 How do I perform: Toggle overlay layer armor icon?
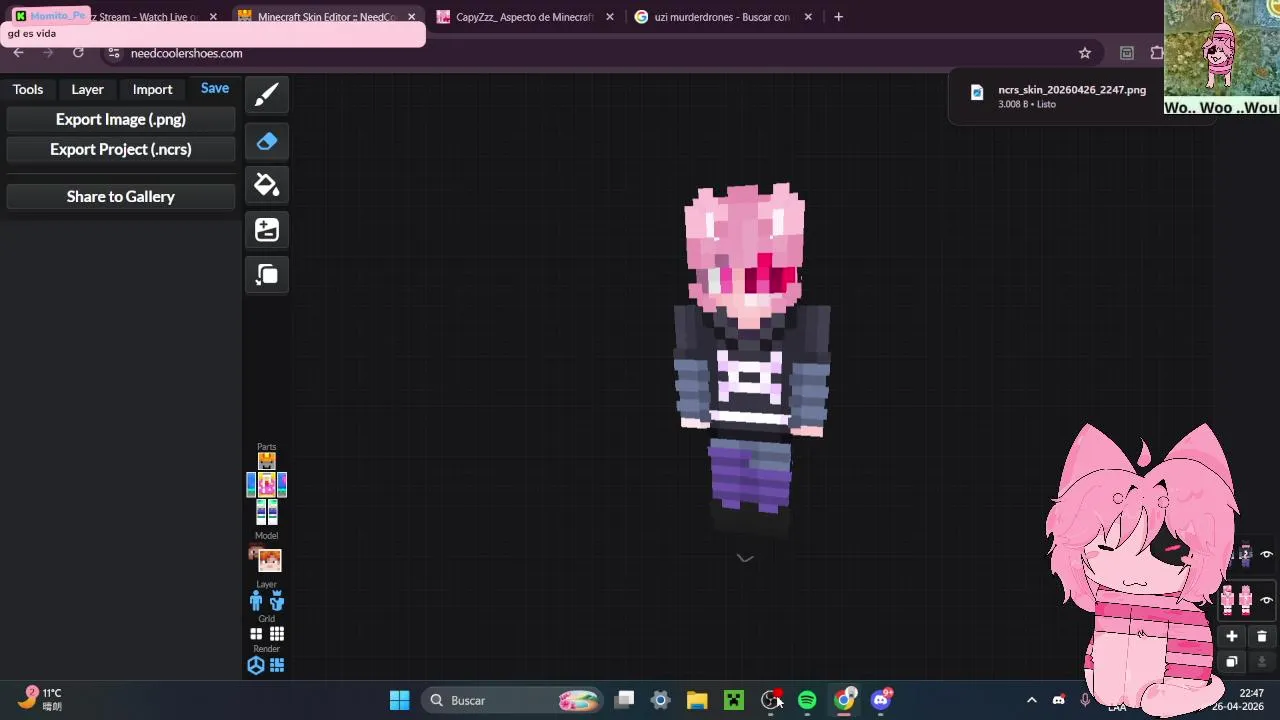coord(277,601)
